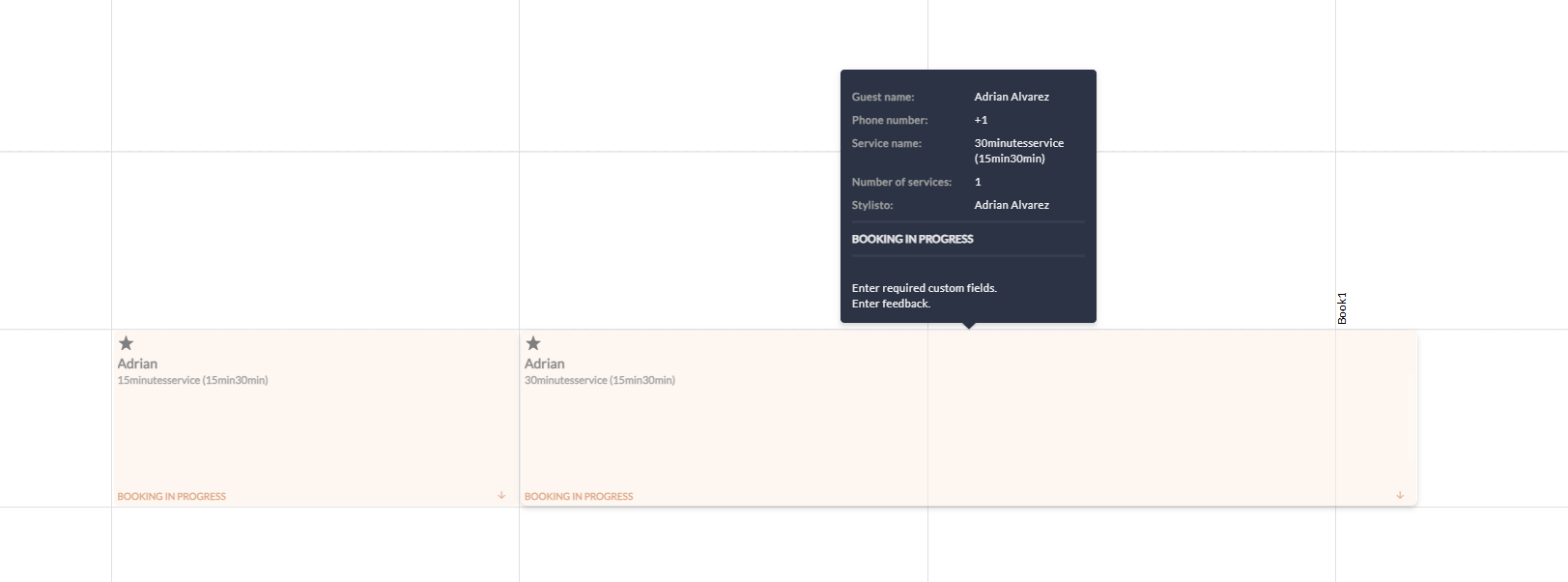Image resolution: width=1568 pixels, height=582 pixels.
Task: Click the Booking In Progress heading in the tooltip
Action: [x=912, y=239]
